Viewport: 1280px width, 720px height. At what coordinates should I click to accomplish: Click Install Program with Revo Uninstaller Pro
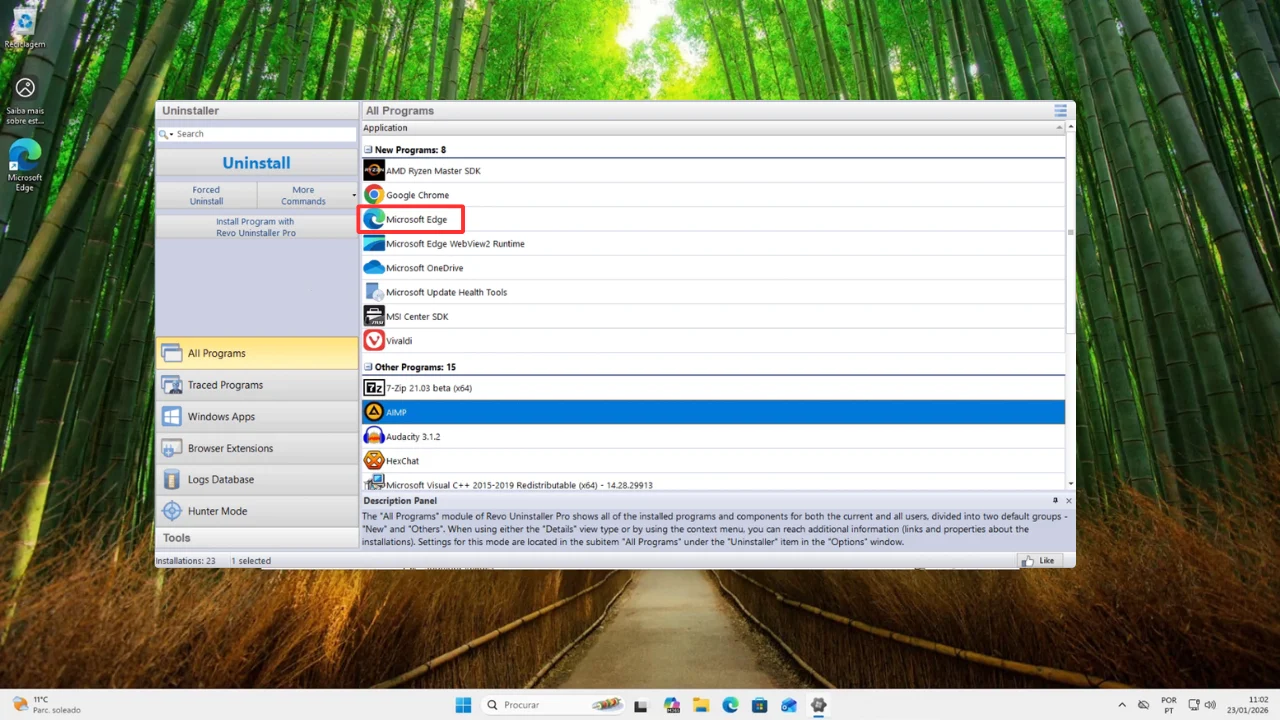click(256, 227)
